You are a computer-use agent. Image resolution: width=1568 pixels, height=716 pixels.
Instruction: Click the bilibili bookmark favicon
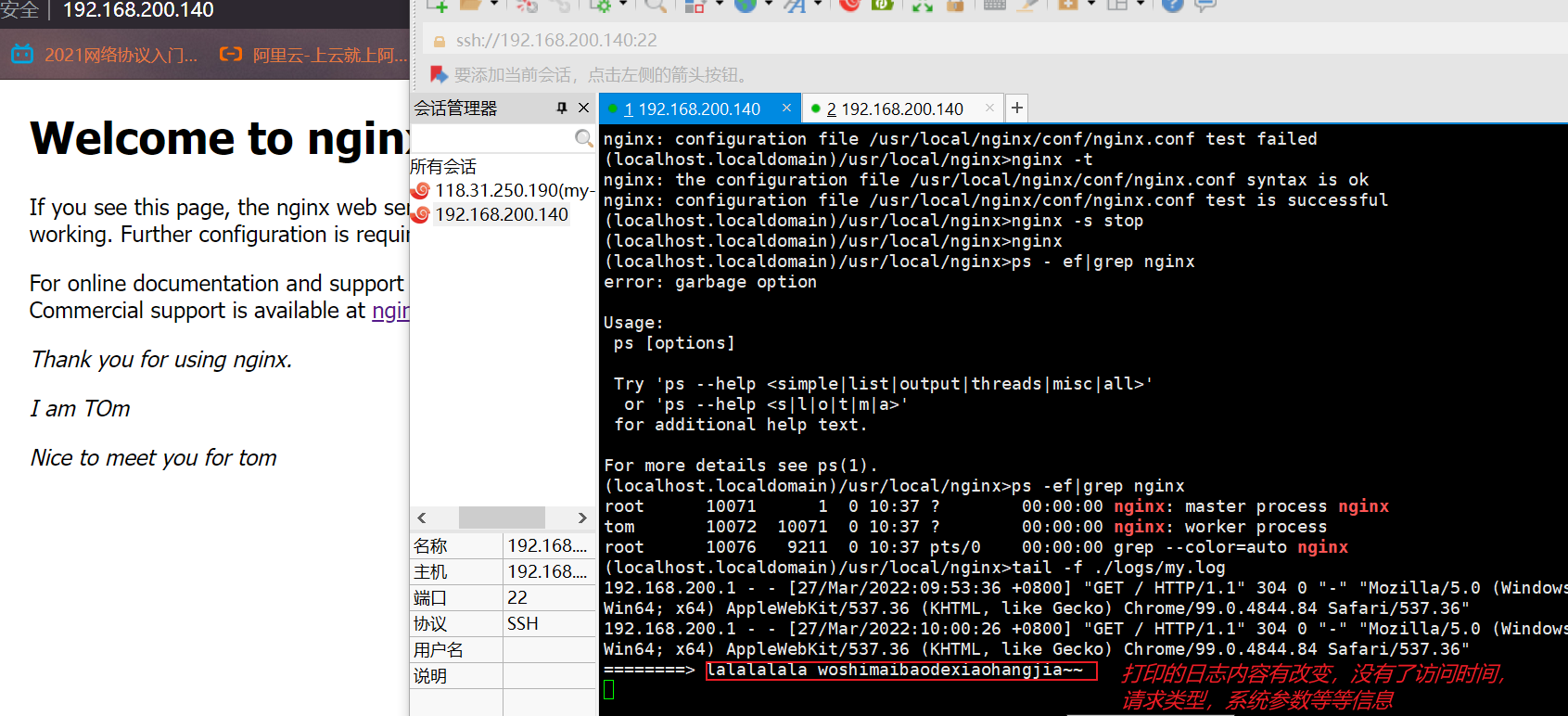(x=22, y=54)
